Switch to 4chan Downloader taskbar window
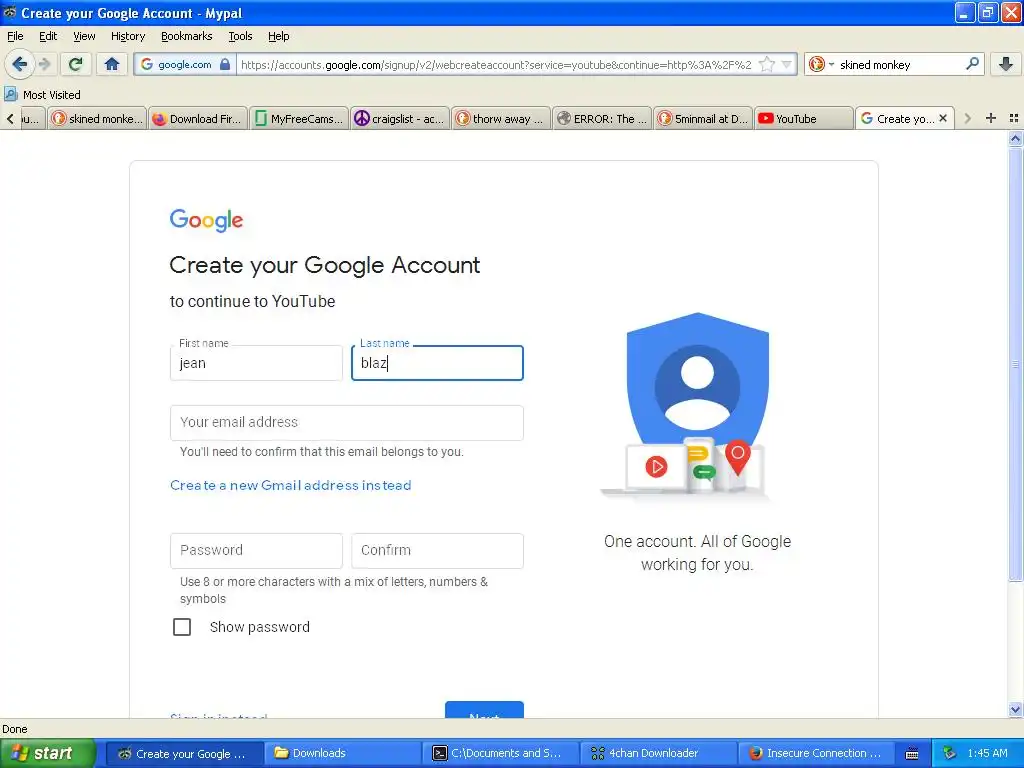This screenshot has width=1024, height=768. [660, 753]
